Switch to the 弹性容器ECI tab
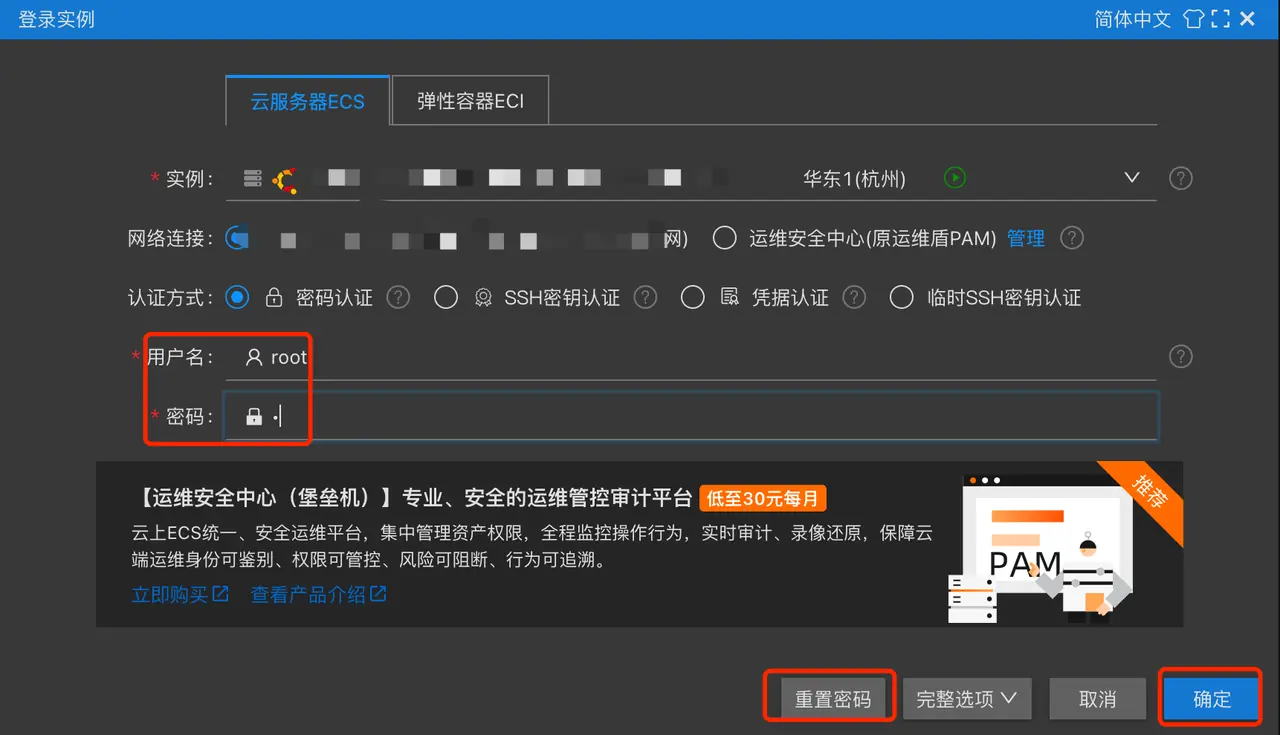The image size is (1280, 735). (470, 100)
